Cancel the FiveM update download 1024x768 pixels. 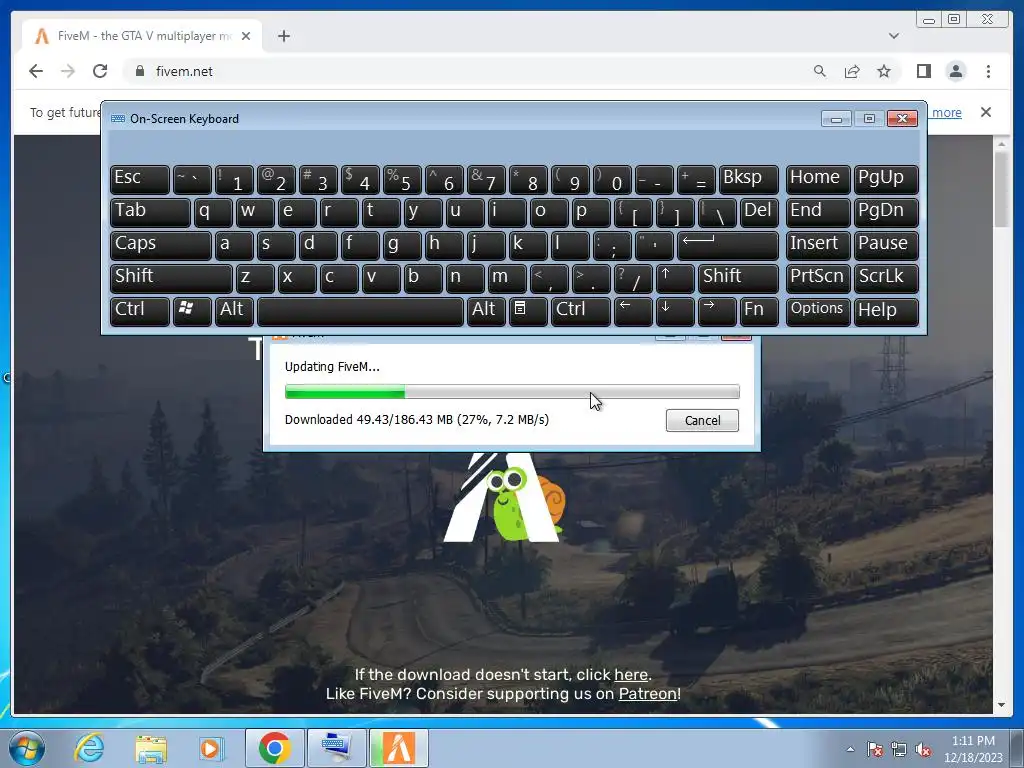(x=702, y=421)
